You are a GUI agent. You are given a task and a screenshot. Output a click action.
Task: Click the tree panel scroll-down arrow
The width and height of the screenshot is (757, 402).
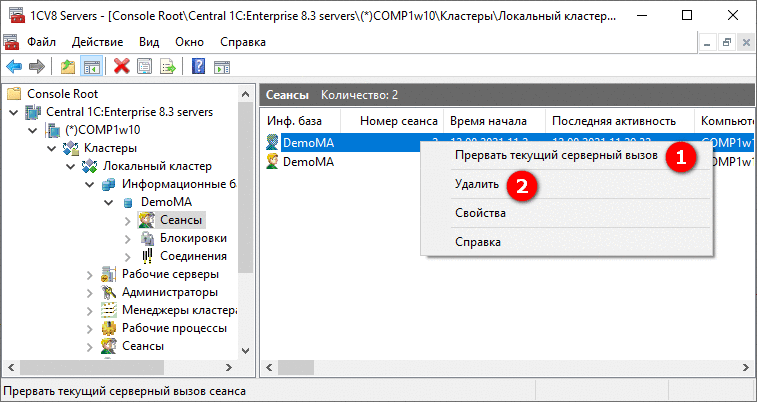(246, 351)
